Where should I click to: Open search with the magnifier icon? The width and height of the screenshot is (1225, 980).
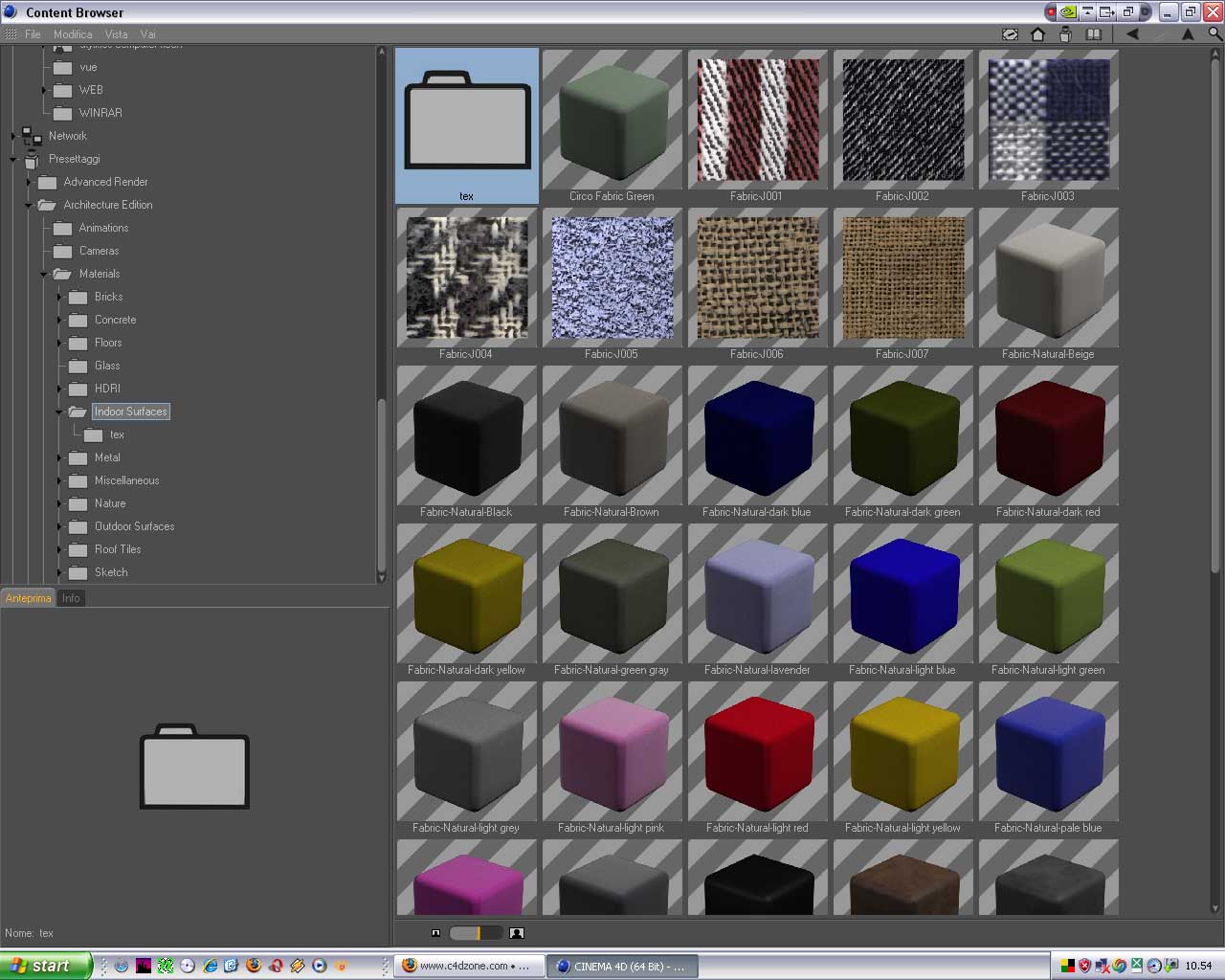pos(1215,34)
